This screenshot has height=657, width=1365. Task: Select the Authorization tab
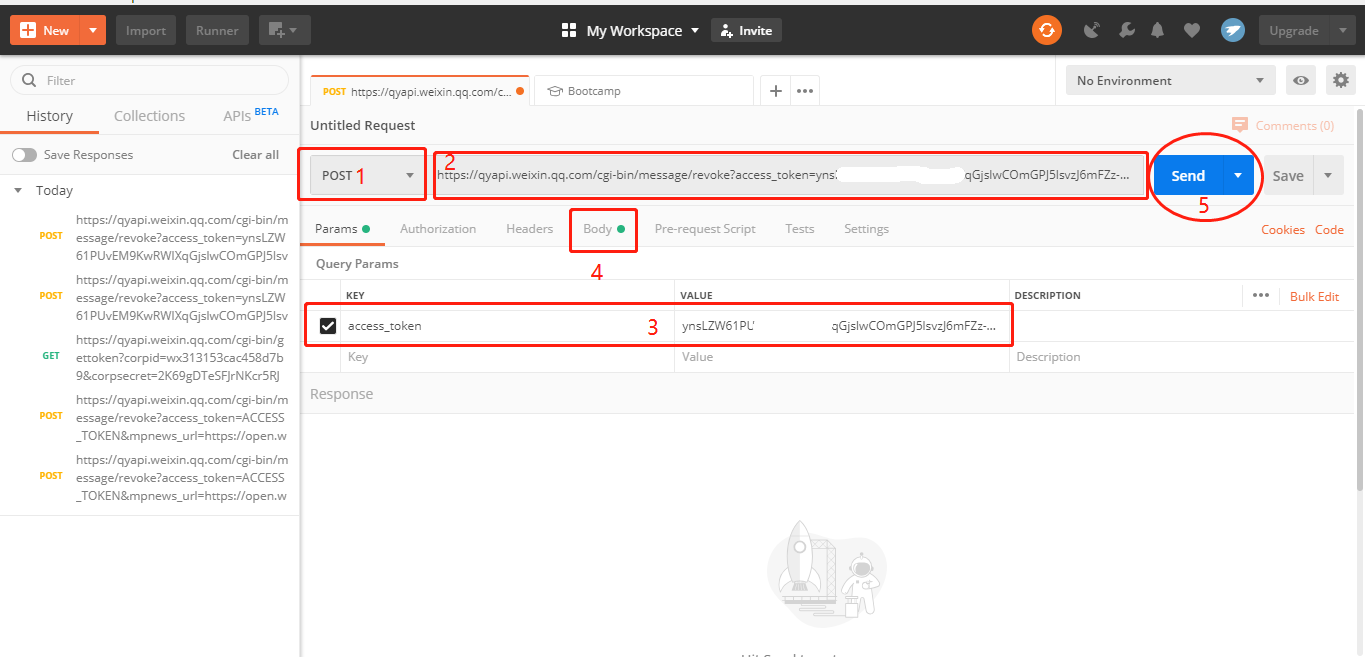(438, 229)
